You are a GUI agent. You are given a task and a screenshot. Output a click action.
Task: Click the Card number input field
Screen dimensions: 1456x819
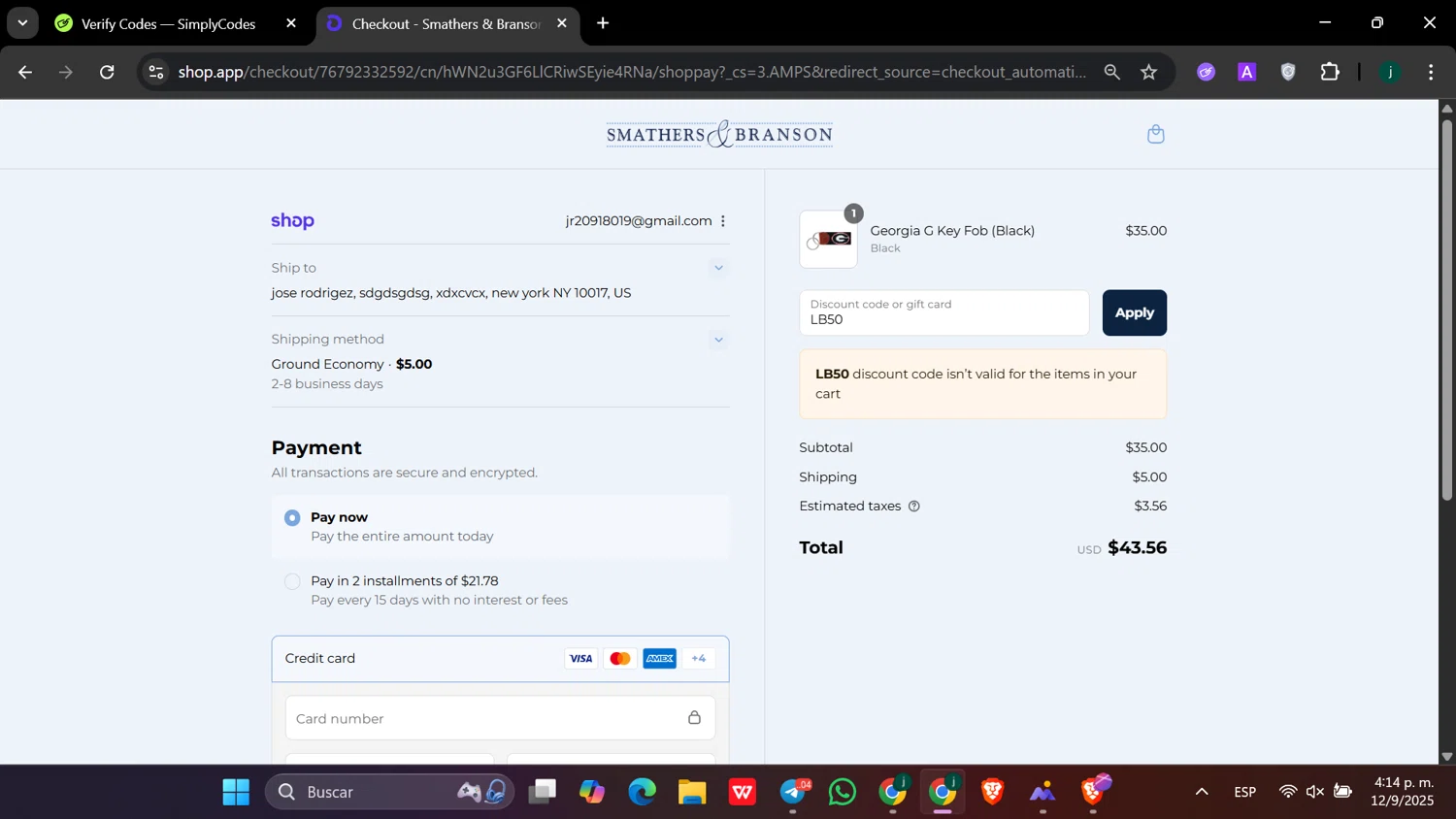500,718
